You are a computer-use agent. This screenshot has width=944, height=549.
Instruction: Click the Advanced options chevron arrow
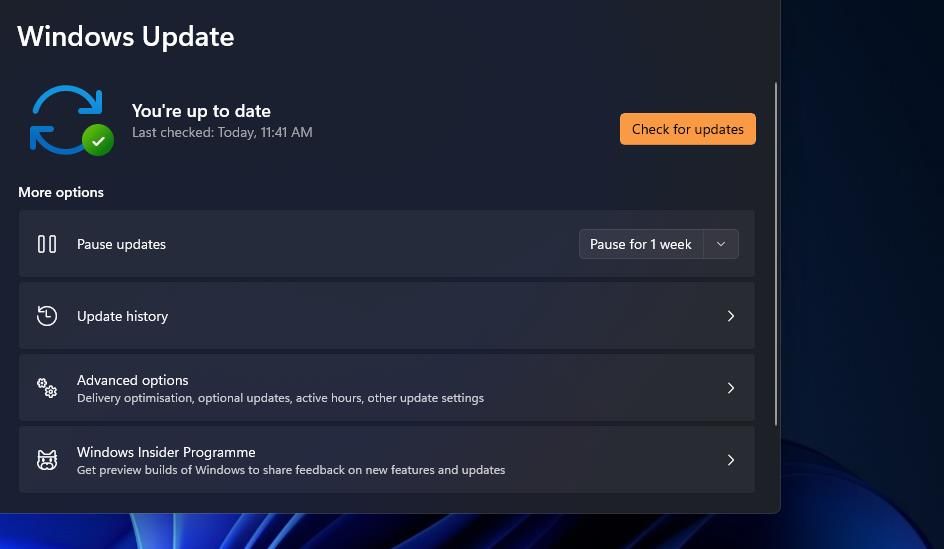[731, 388]
